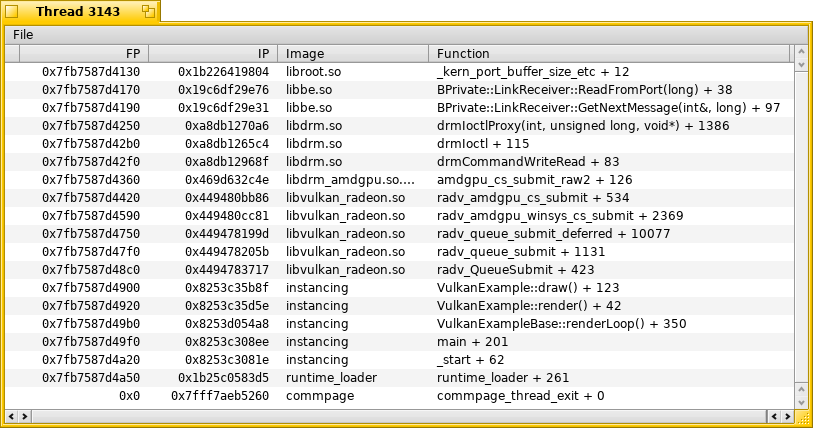Viewport: 813px width, 428px height.
Task: Select the radv_amdgpu_cs_submit + 534 row
Action: point(399,198)
